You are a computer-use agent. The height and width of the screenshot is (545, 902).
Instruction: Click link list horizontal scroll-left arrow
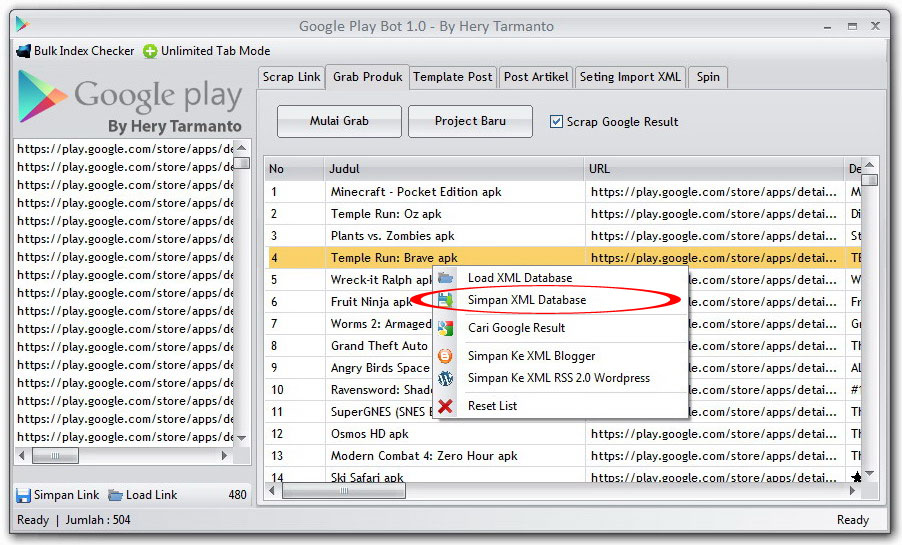[x=22, y=456]
